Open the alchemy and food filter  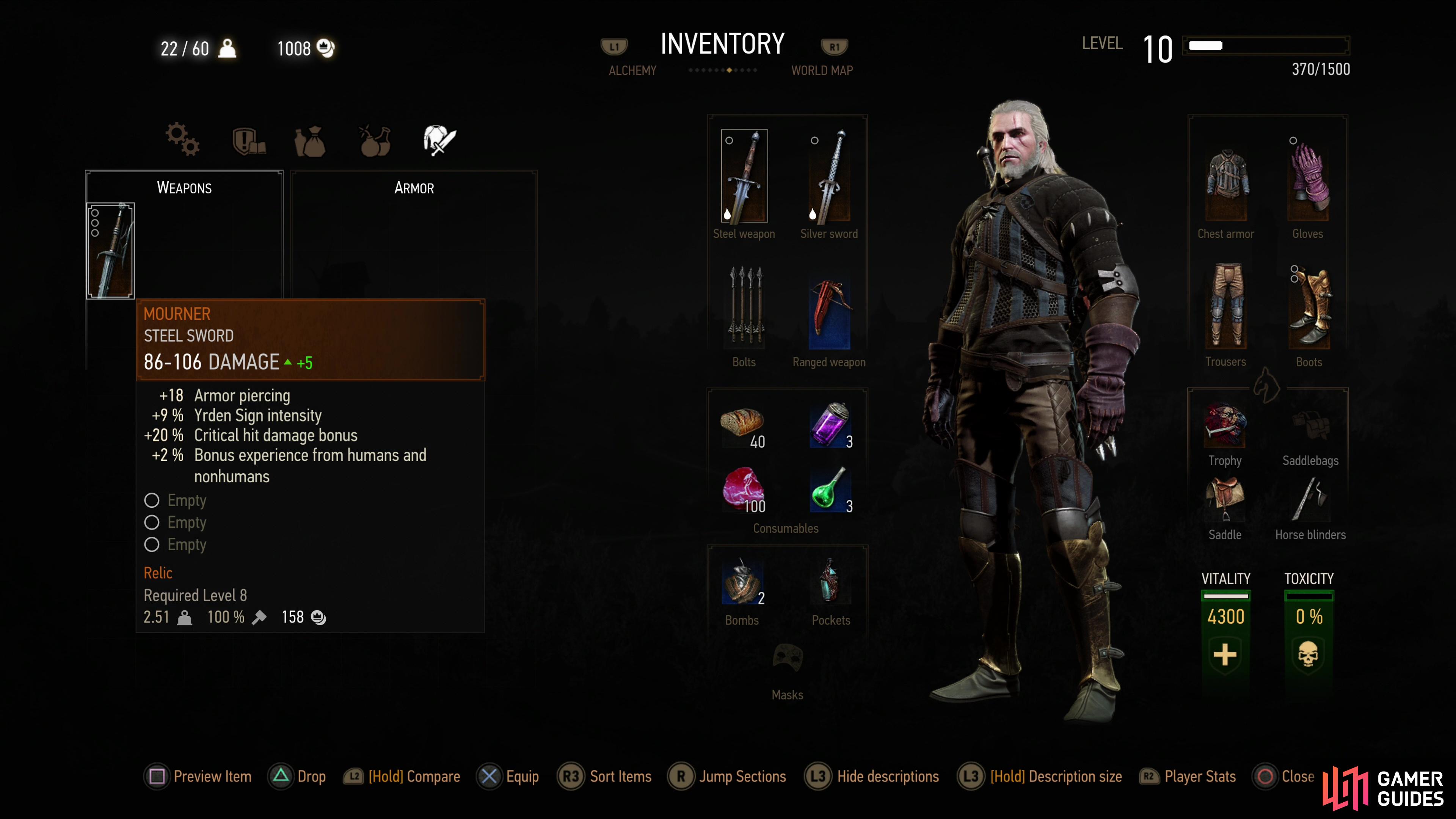point(375,140)
